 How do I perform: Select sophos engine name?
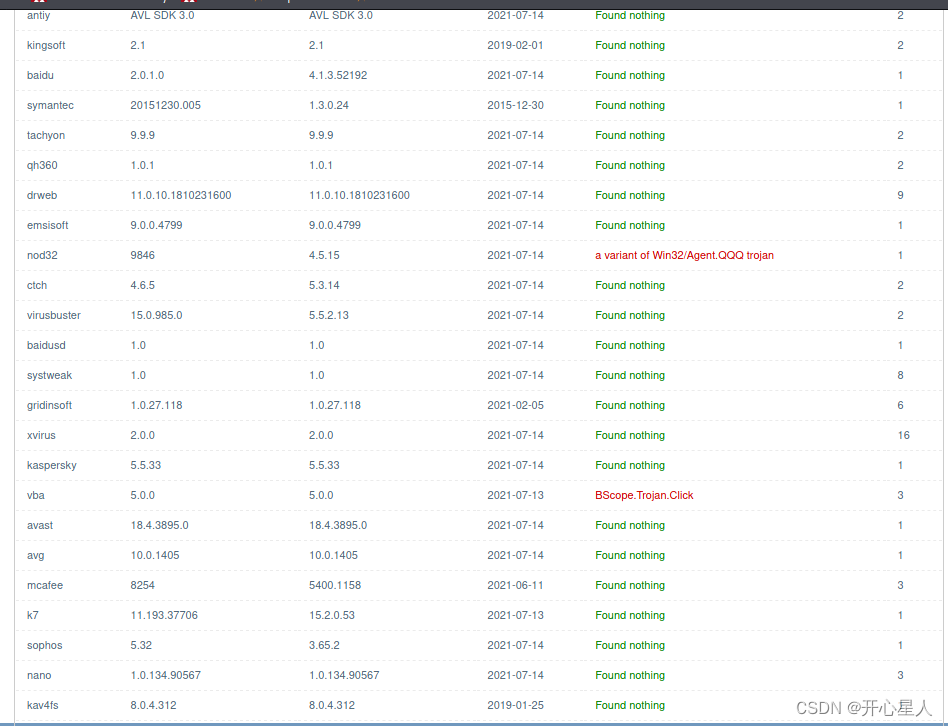click(x=45, y=646)
